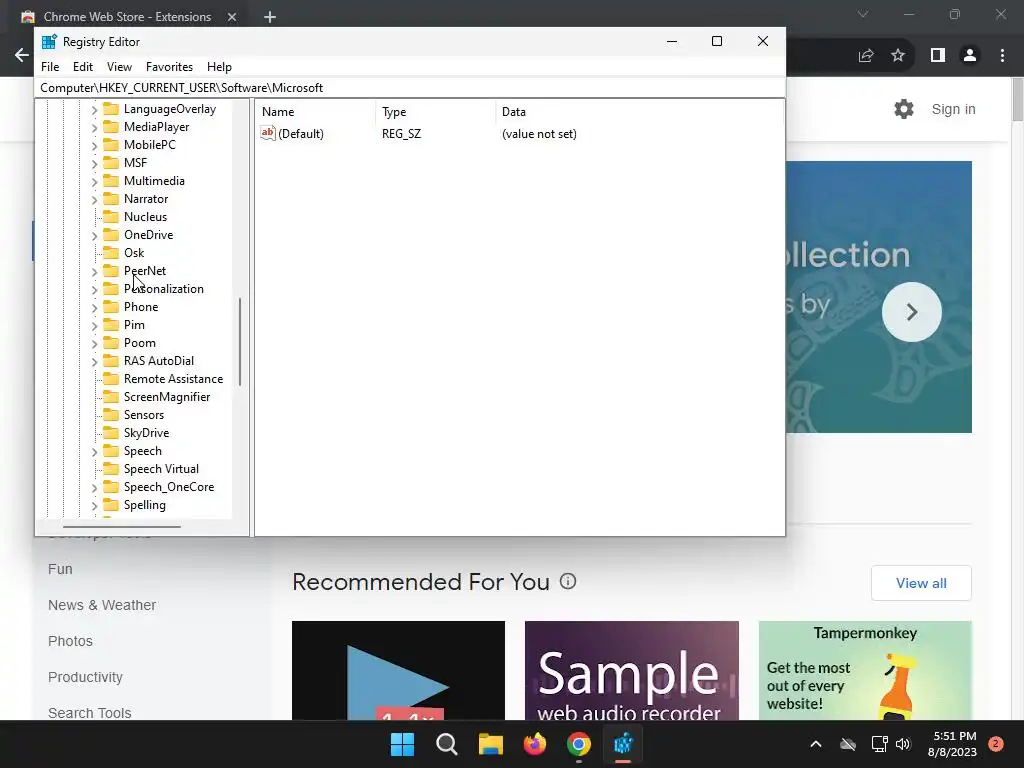
Task: Click the (Default) string value icon
Action: coord(268,133)
